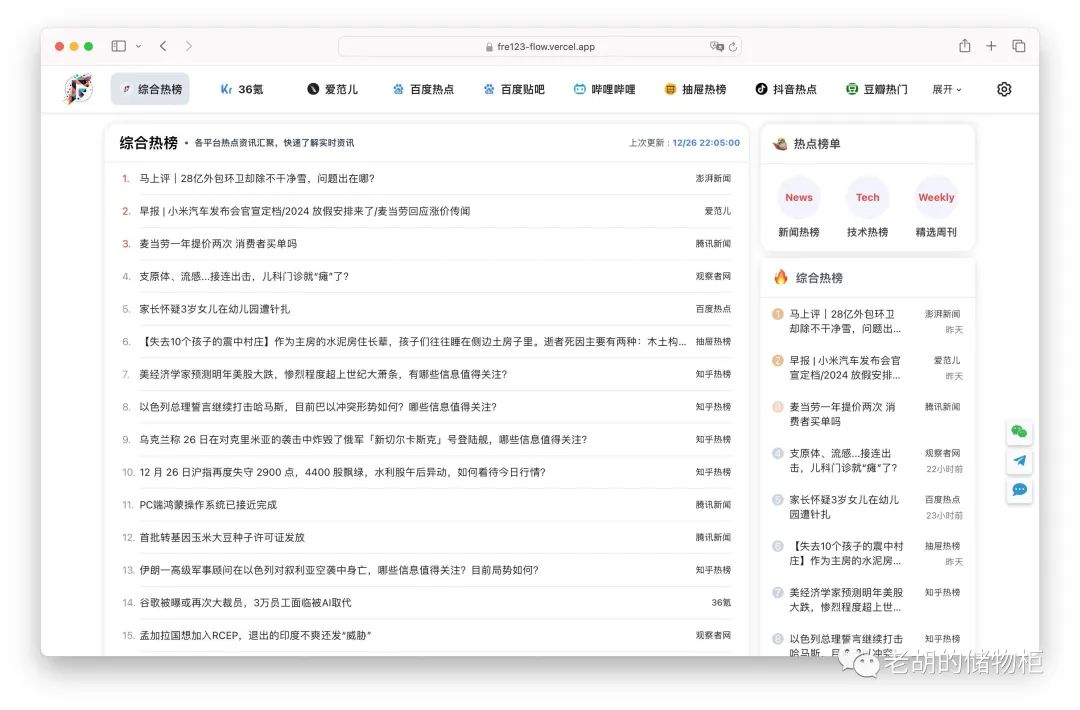
Task: Open headline 以色列总理誓言继续打击哈马斯 in main list
Action: pyautogui.click(x=318, y=407)
